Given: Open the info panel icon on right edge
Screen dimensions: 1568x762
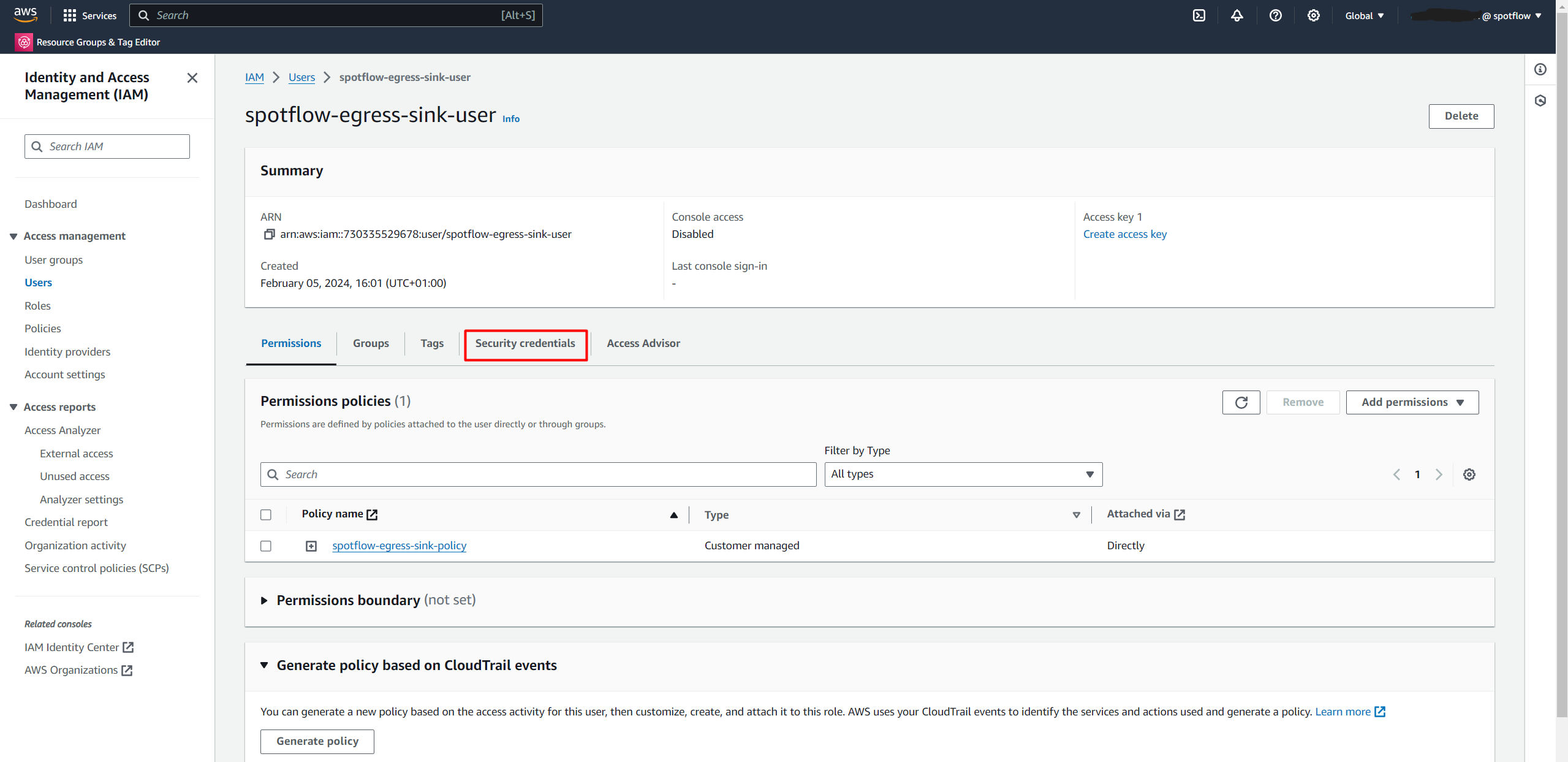Looking at the screenshot, I should (1540, 69).
